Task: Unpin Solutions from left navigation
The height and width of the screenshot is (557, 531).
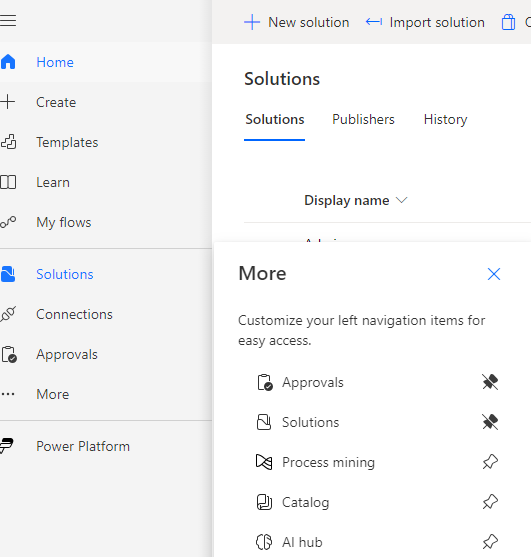Action: point(490,422)
